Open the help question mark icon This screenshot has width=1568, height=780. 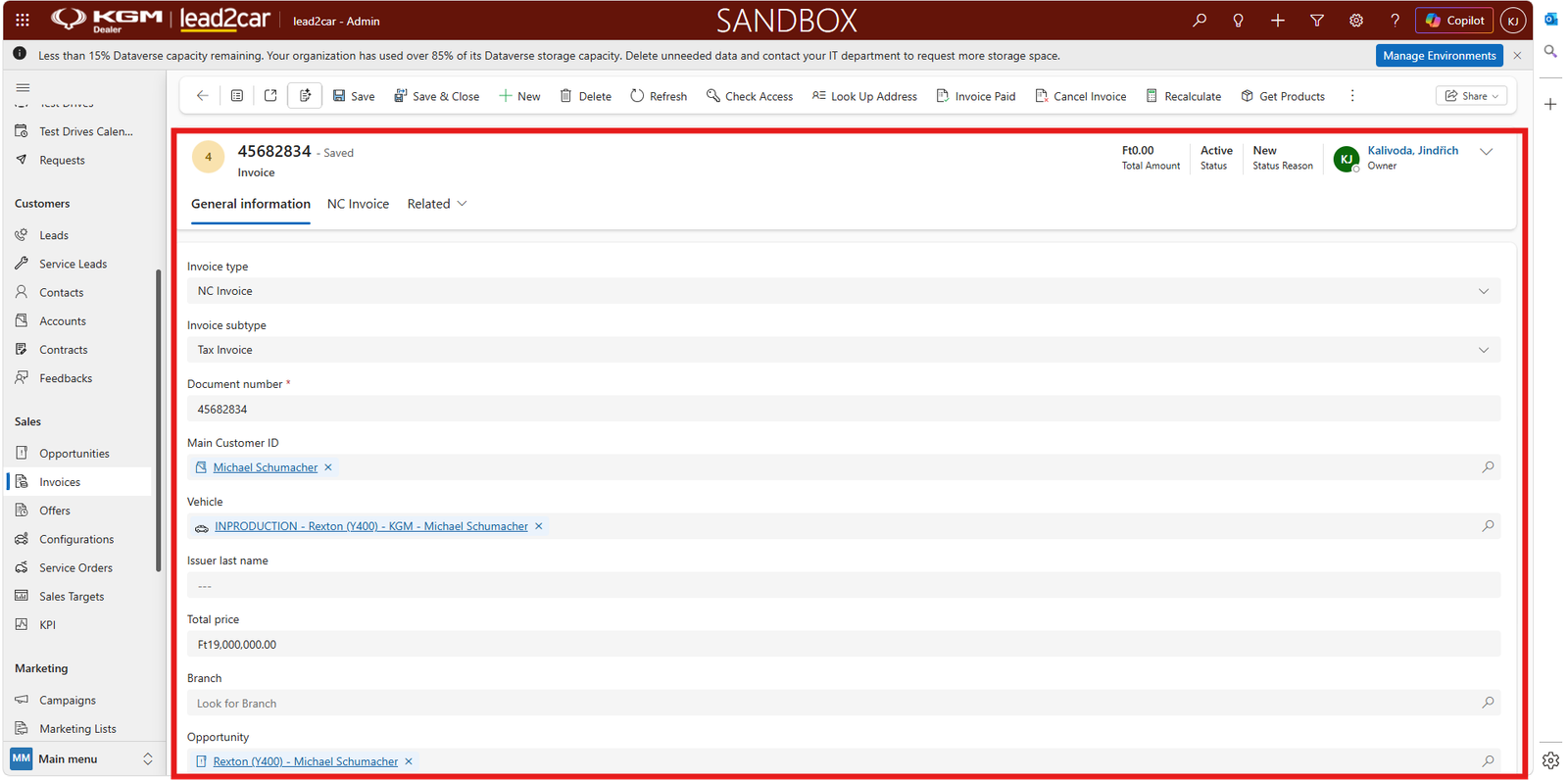coord(1395,20)
